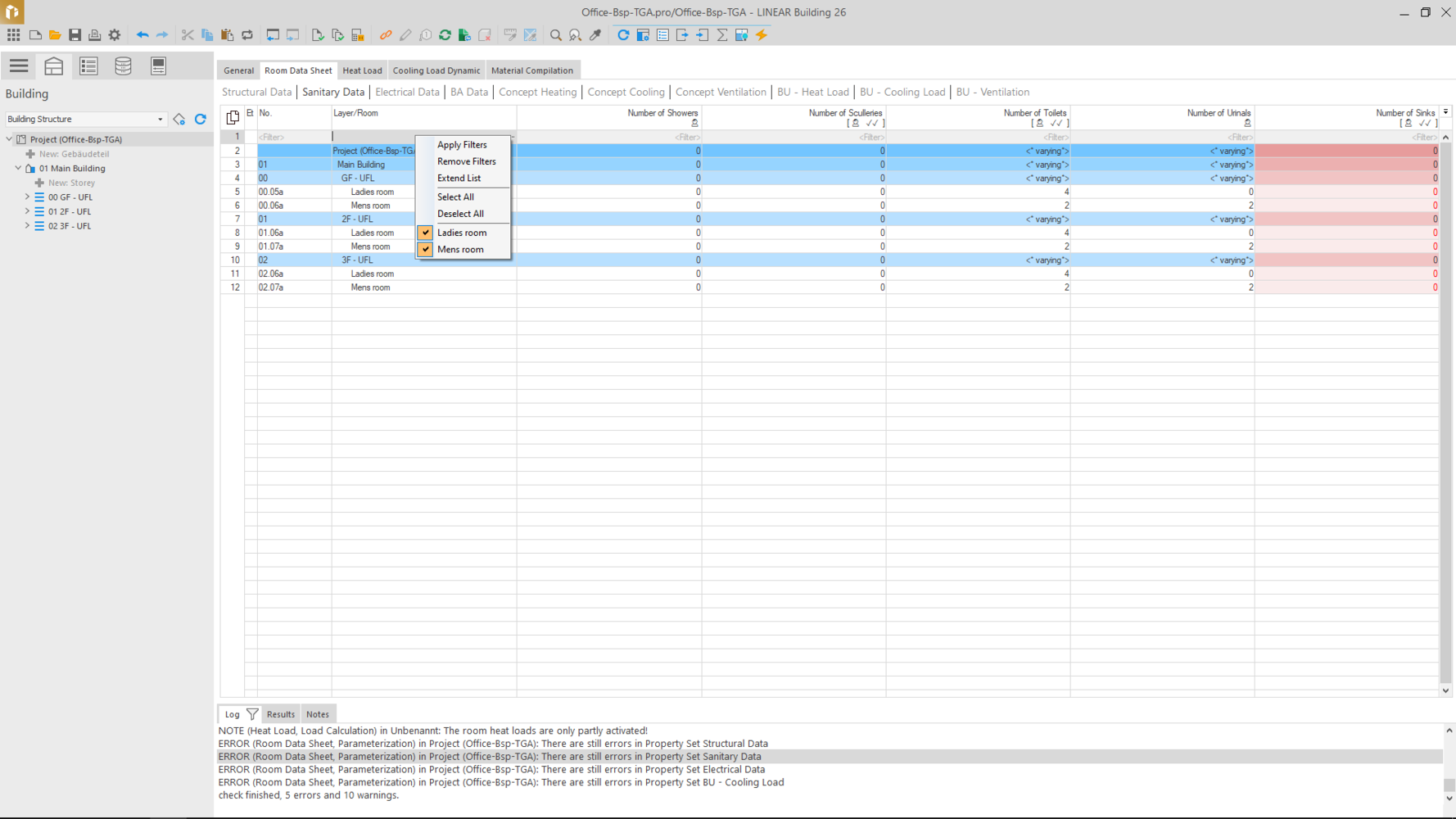Screen dimensions: 1456x819
Task: Click the orange lightning bolt icon
Action: click(x=762, y=35)
